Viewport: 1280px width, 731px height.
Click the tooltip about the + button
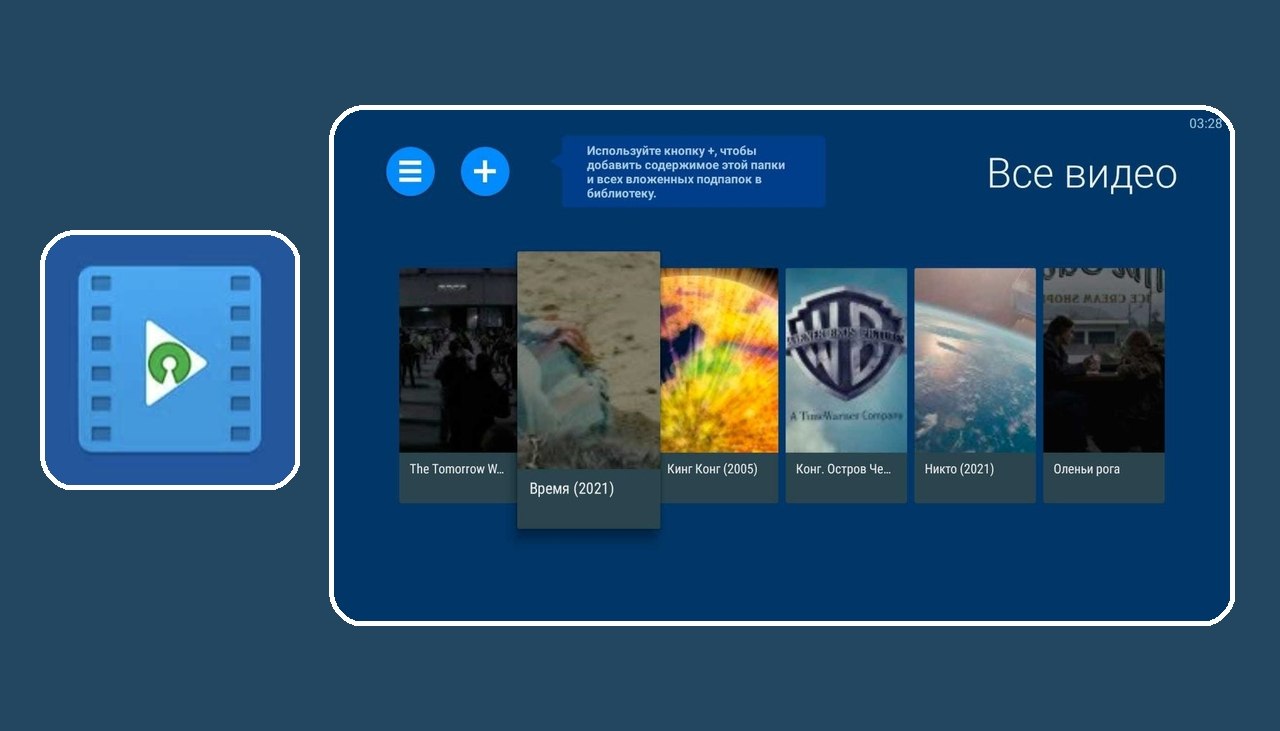693,172
